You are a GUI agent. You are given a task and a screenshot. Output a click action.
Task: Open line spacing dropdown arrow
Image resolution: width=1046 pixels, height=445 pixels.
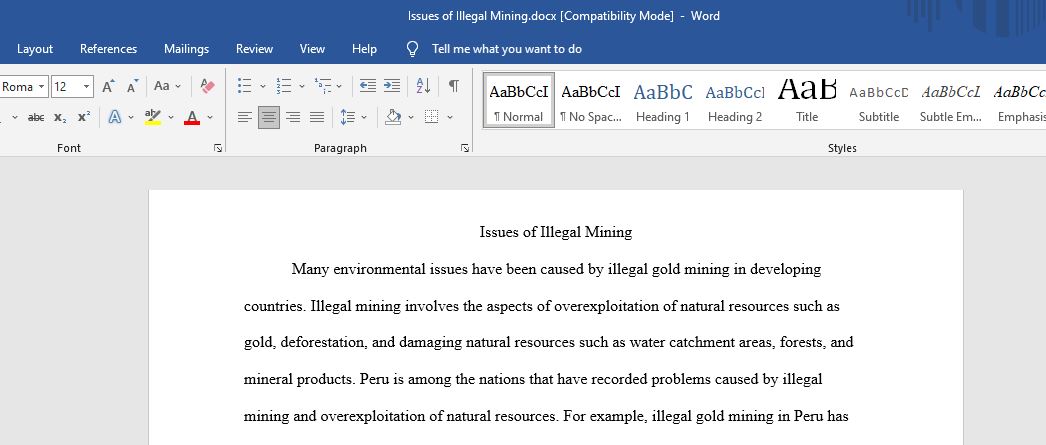pos(364,117)
